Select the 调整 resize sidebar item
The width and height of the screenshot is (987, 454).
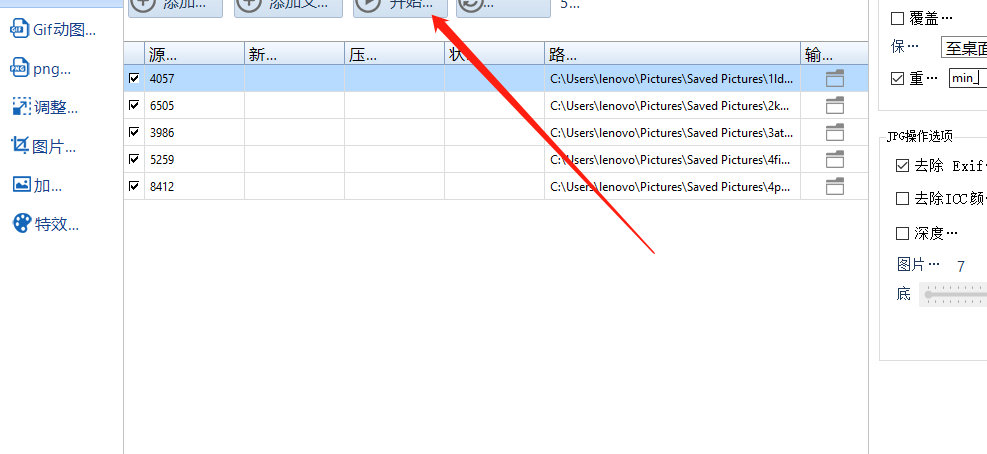pyautogui.click(x=45, y=108)
